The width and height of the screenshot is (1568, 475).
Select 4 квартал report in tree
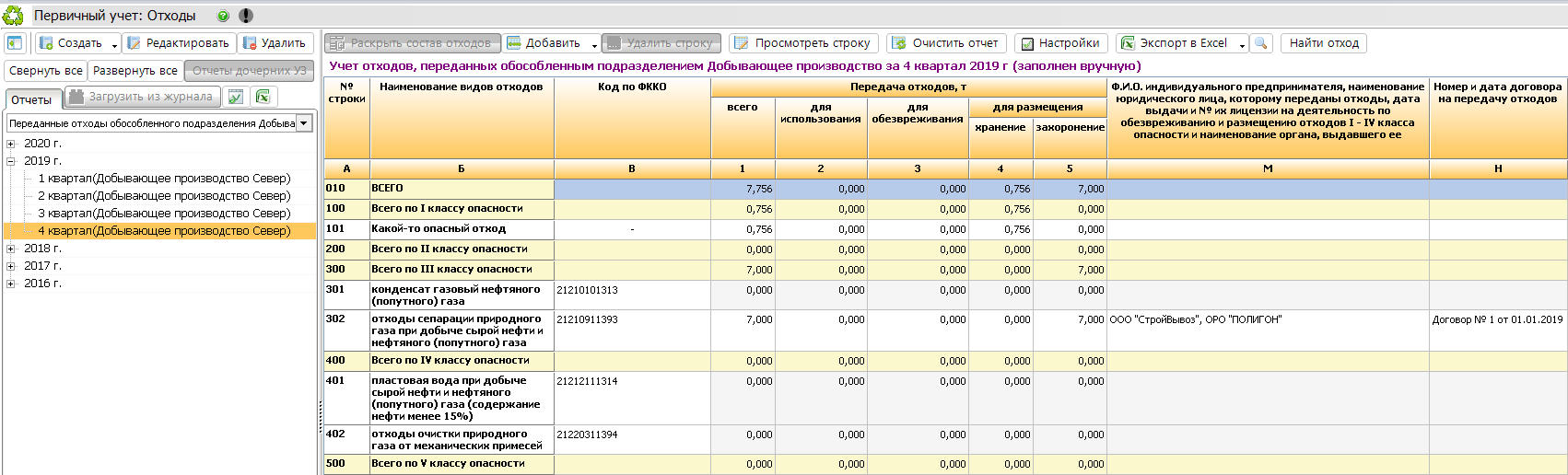[164, 231]
